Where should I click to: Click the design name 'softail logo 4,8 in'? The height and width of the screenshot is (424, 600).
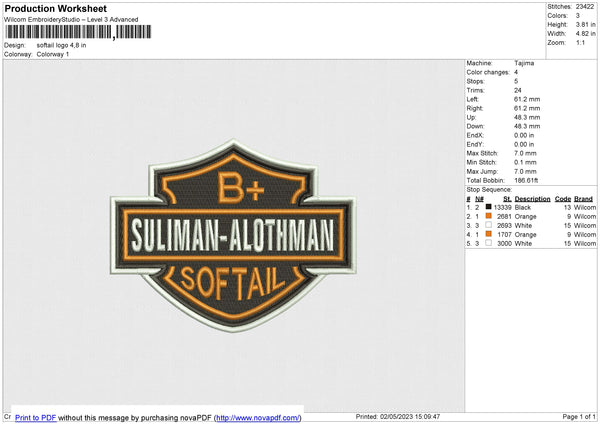(61, 45)
